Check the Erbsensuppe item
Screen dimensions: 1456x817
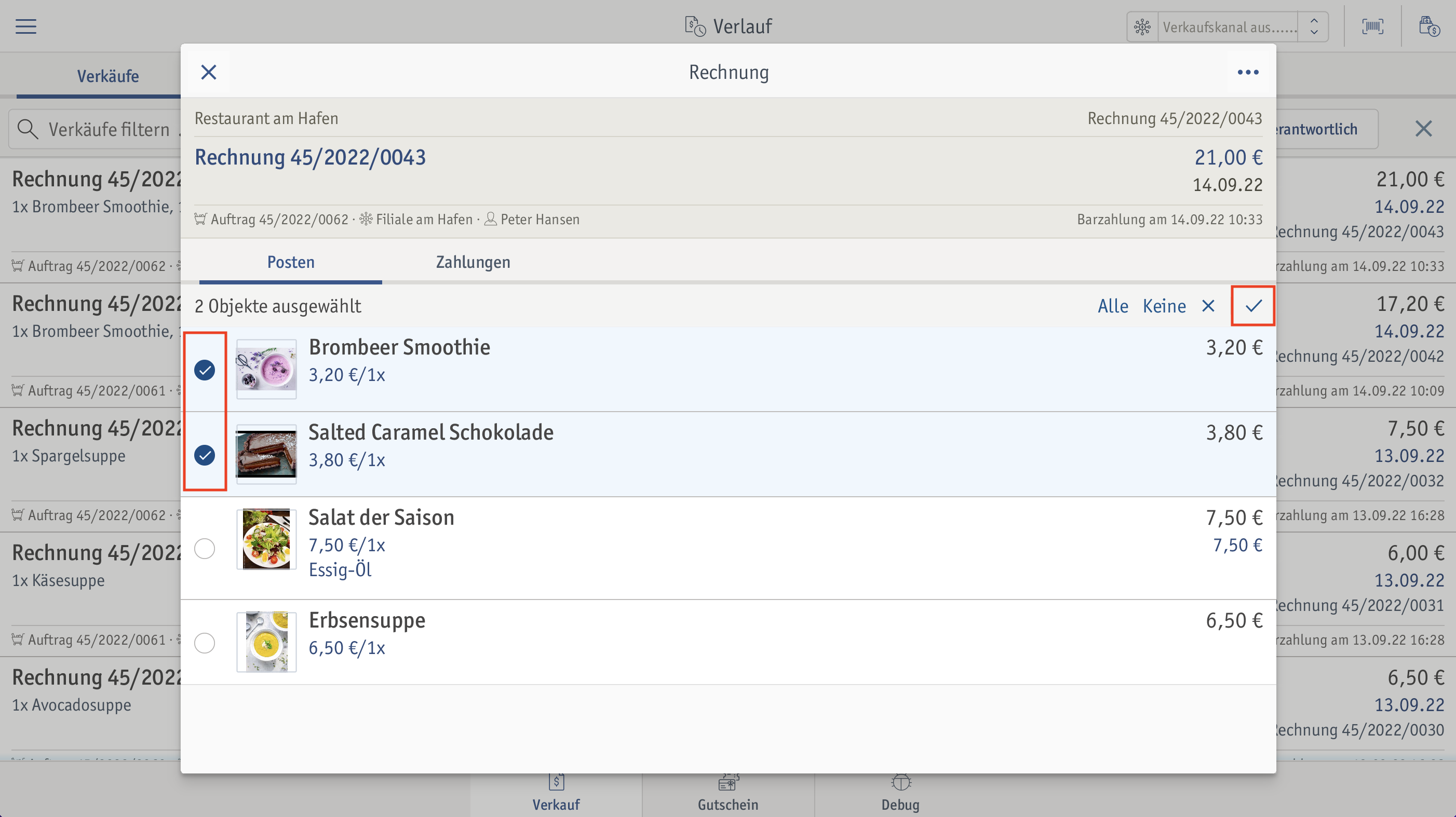click(205, 643)
